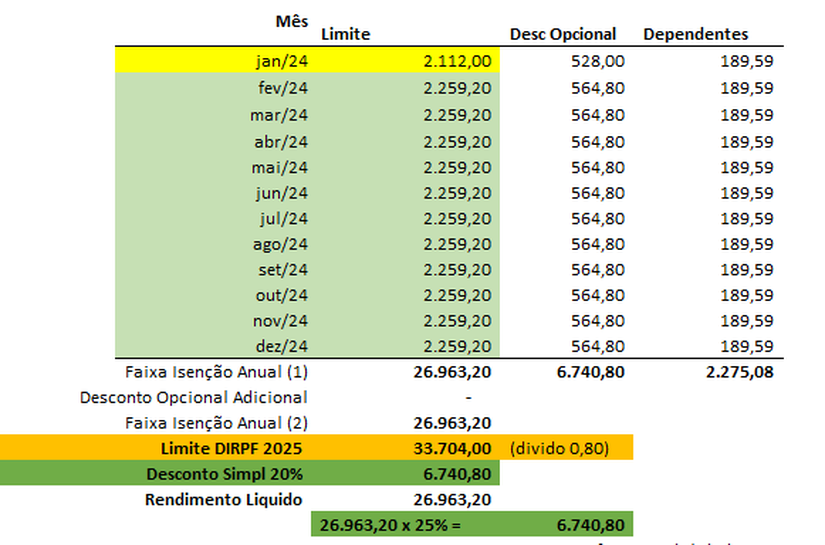Click the Desc Opcional value in the set/24 row
Viewport: 825px width, 545px height.
pyautogui.click(x=598, y=270)
